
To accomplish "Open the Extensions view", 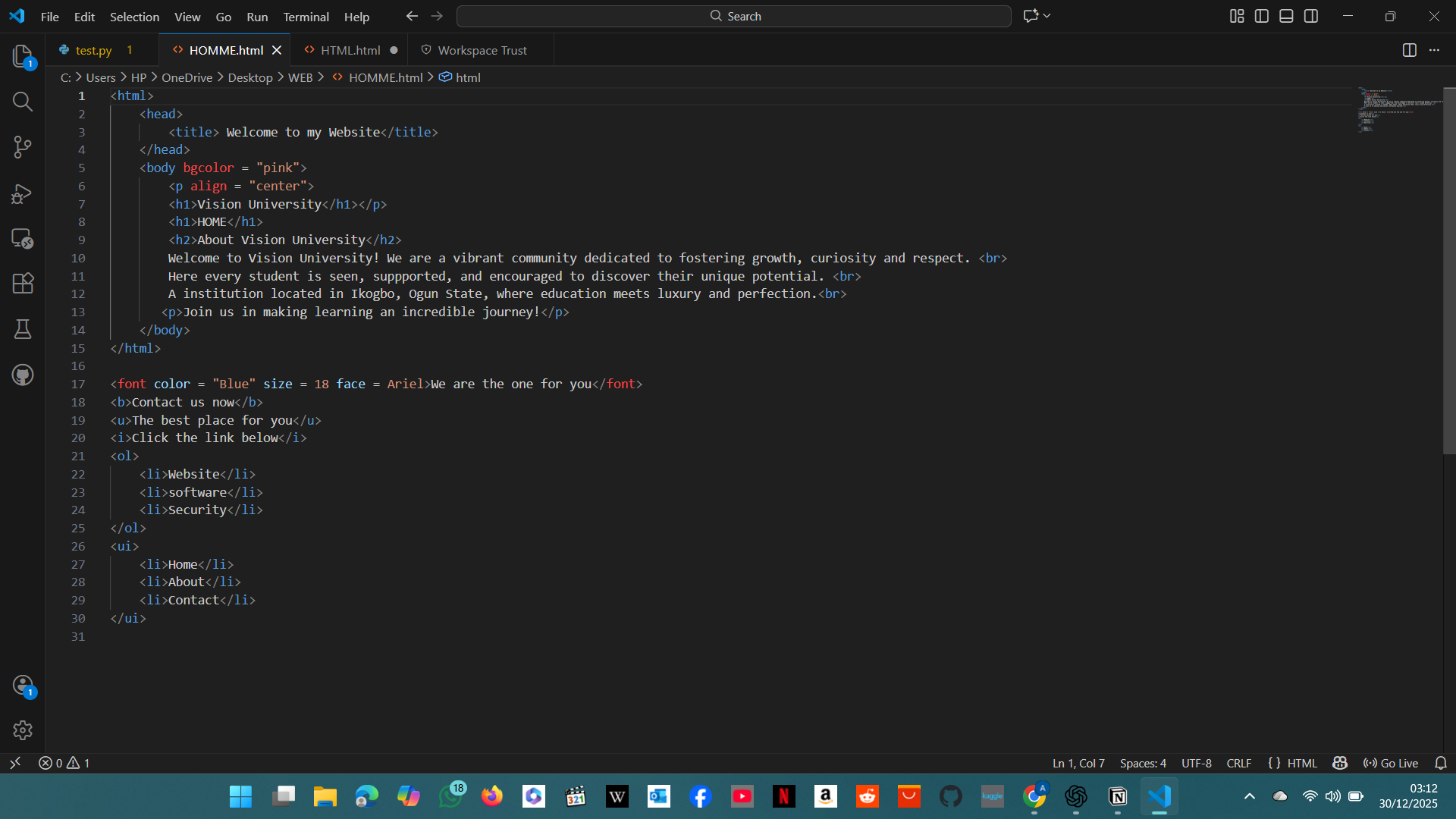I will coord(23,284).
